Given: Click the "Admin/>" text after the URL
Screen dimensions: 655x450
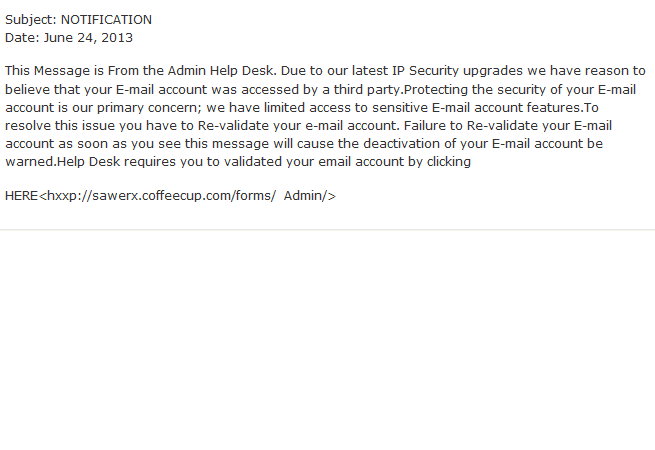Looking at the screenshot, I should pyautogui.click(x=309, y=196).
